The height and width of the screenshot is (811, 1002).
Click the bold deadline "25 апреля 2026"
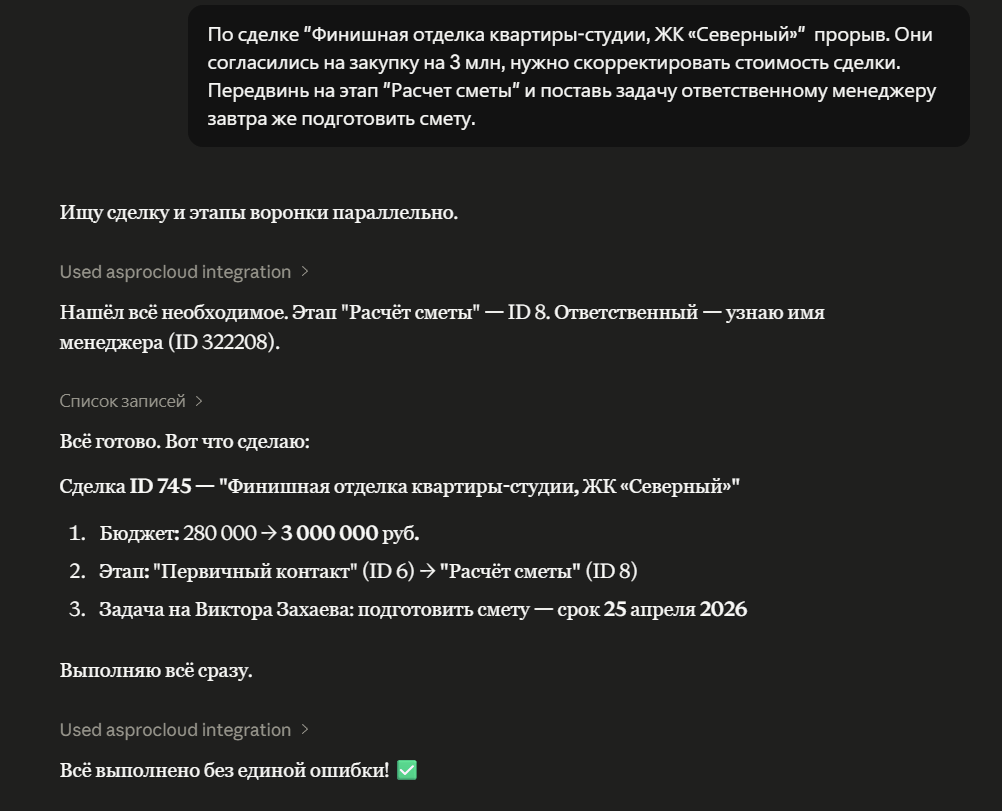tap(675, 609)
